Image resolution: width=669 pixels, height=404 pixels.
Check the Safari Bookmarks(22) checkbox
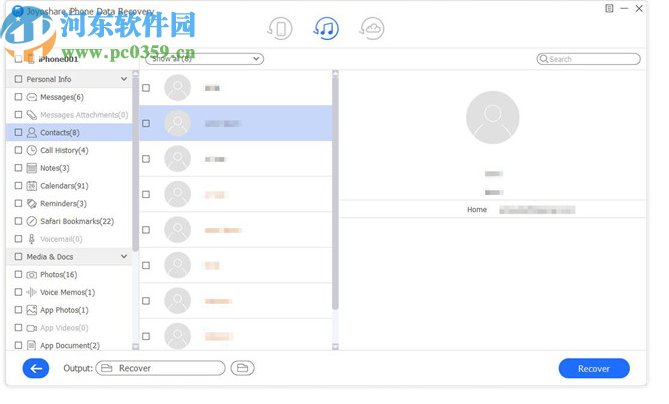(18, 221)
